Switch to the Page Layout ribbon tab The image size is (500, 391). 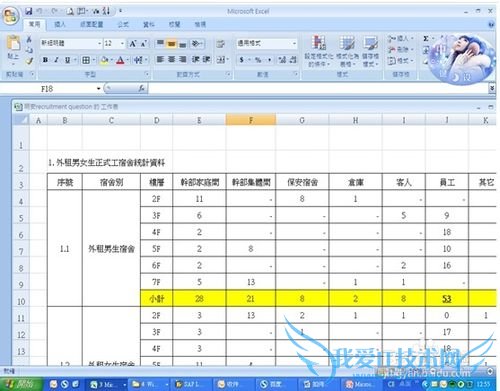click(92, 24)
